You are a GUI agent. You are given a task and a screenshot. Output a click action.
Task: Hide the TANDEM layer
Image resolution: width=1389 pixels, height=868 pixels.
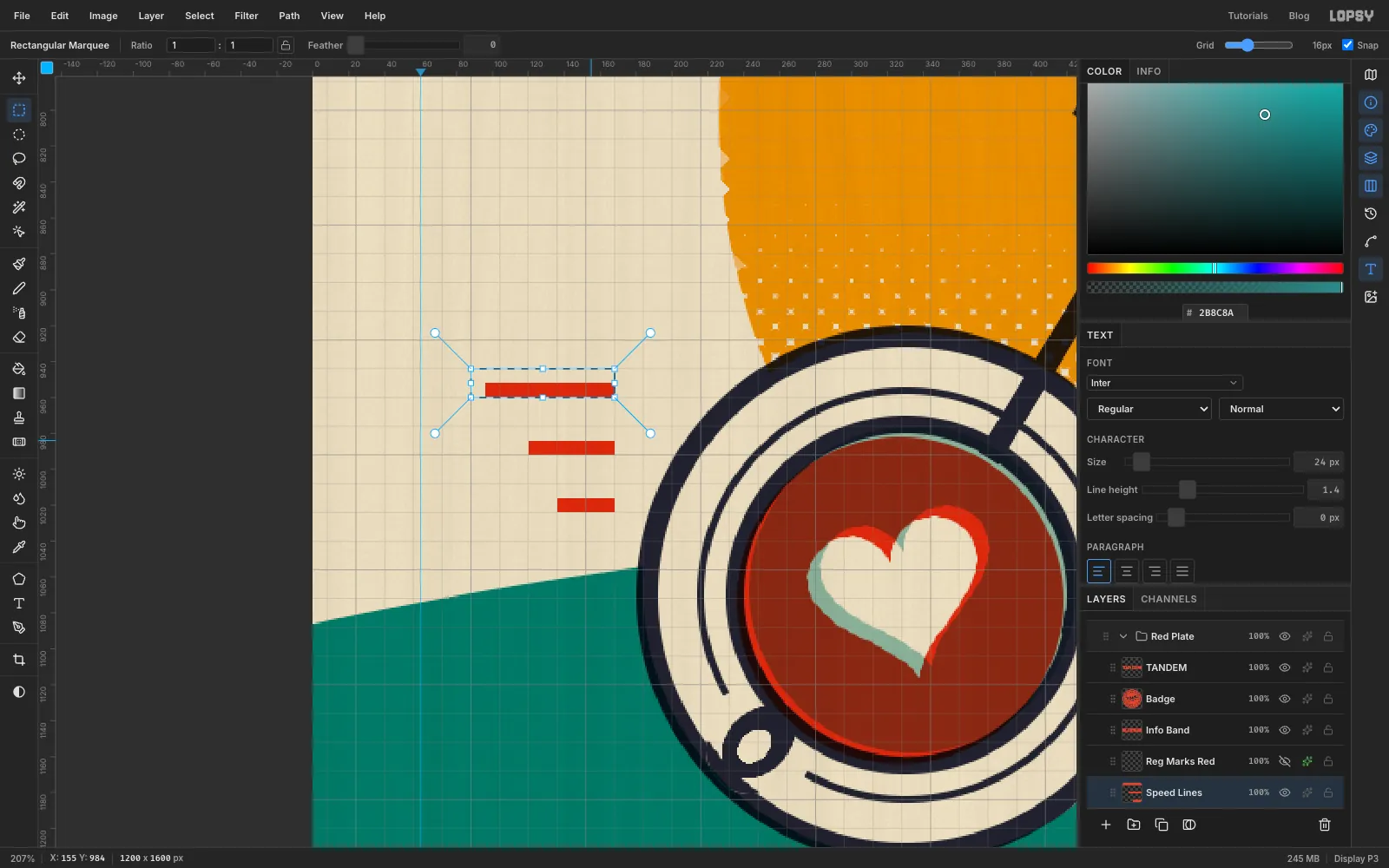1285,667
